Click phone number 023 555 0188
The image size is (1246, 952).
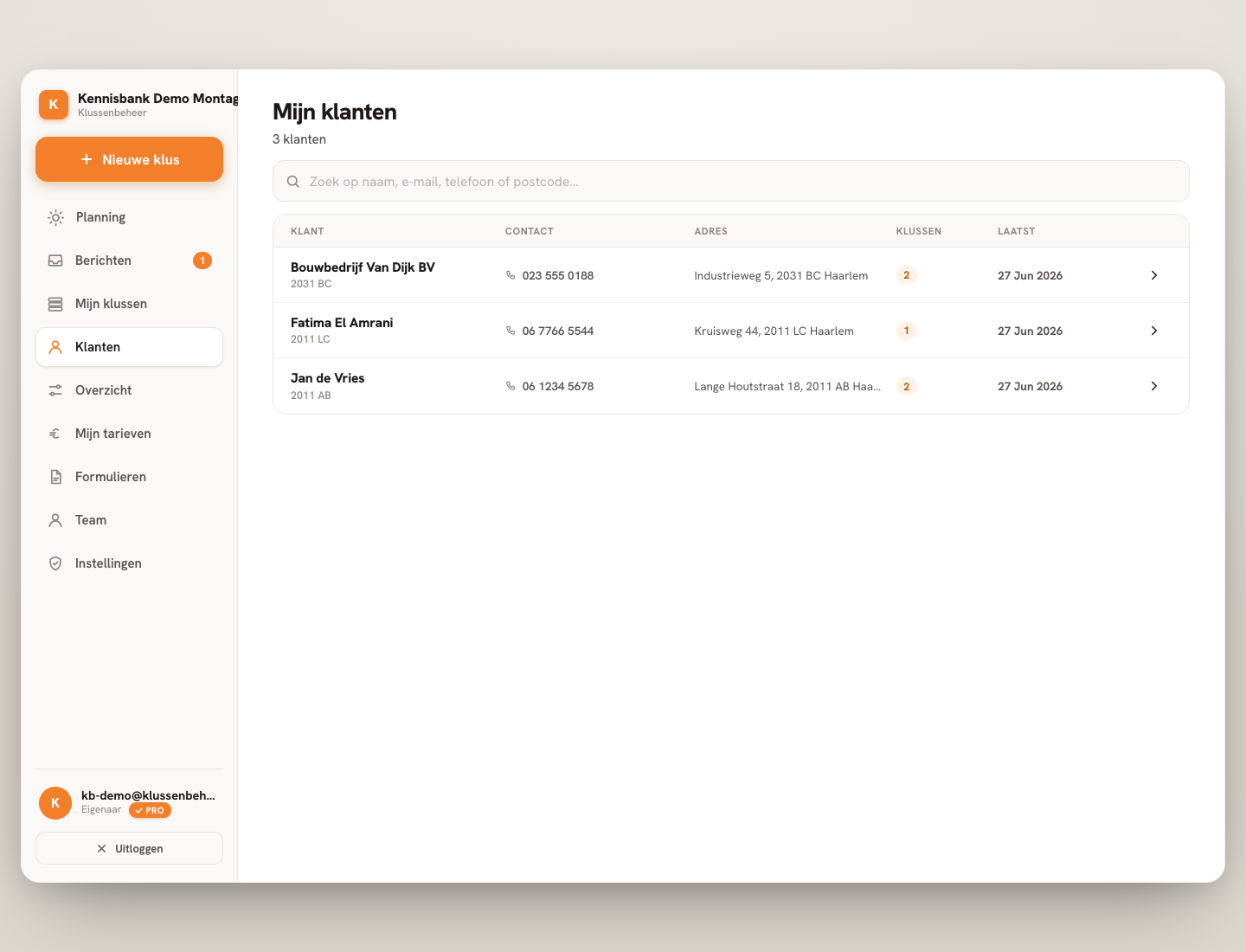[x=558, y=275]
